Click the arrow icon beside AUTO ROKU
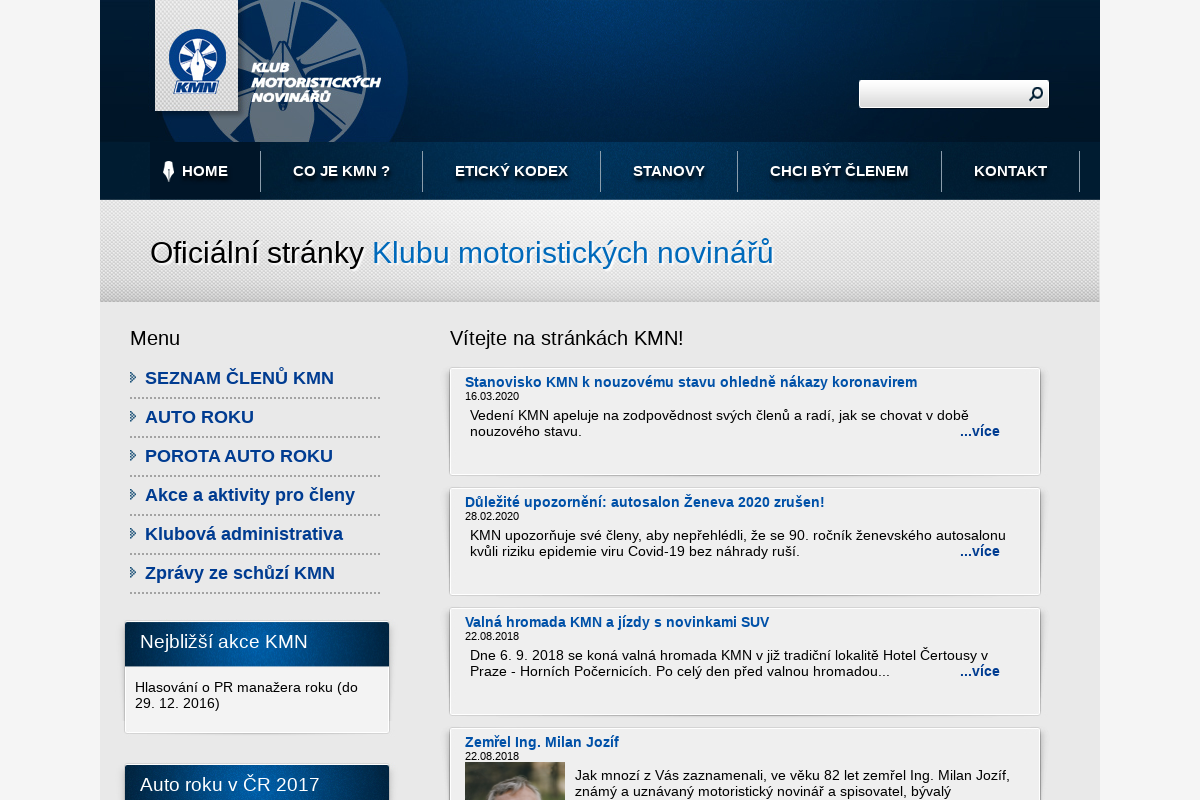The image size is (1200, 800). point(133,417)
